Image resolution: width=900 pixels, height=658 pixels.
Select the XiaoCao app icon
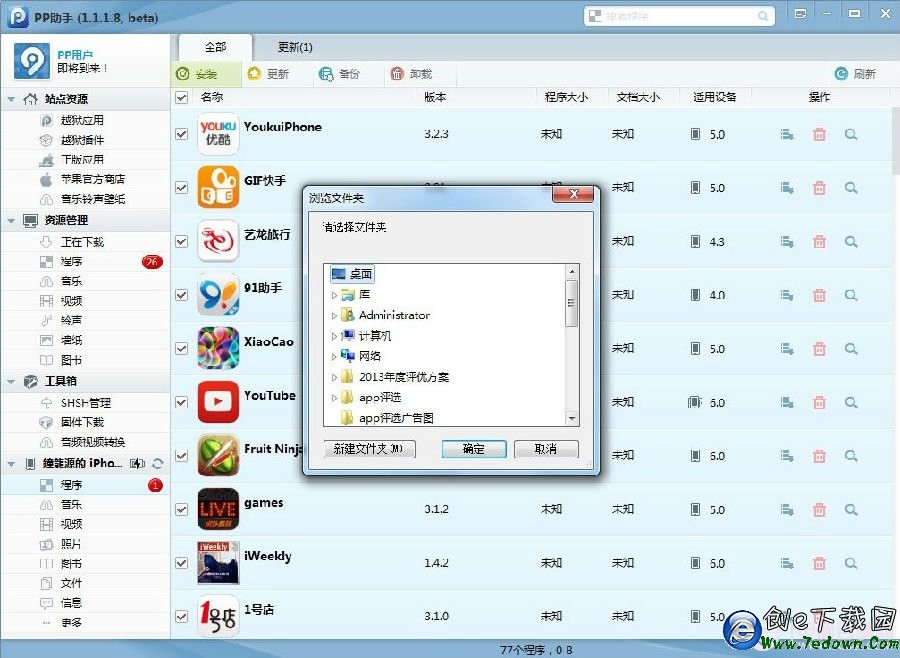point(218,348)
